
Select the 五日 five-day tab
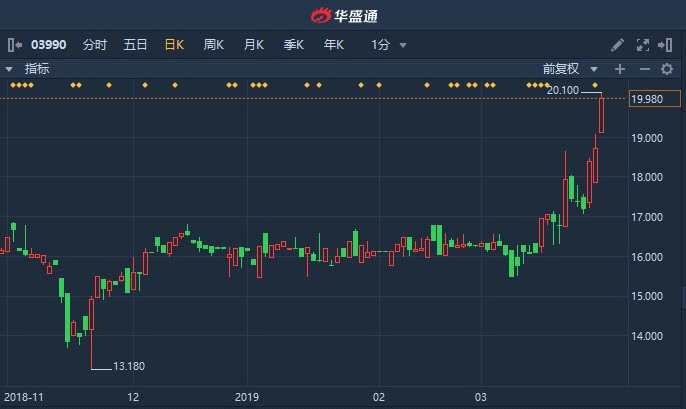pyautogui.click(x=135, y=45)
